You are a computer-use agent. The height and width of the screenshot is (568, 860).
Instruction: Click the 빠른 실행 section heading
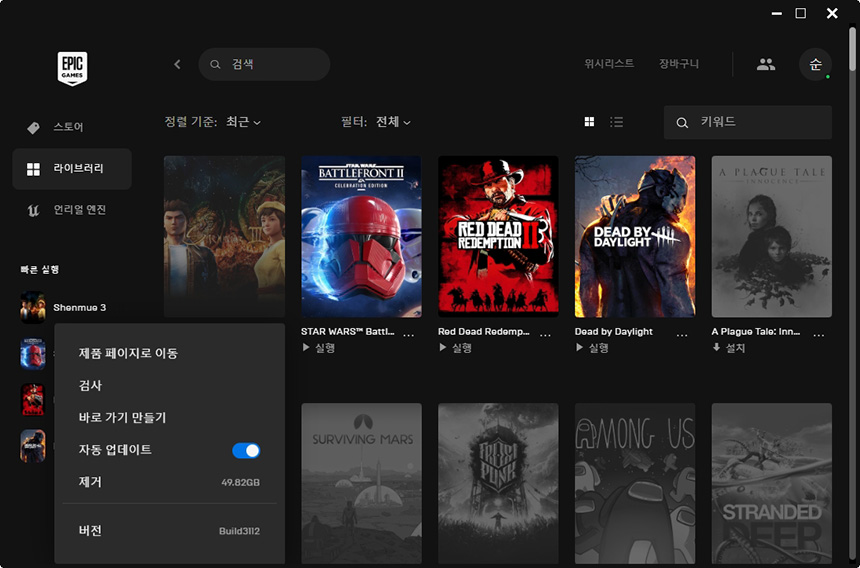(39, 269)
